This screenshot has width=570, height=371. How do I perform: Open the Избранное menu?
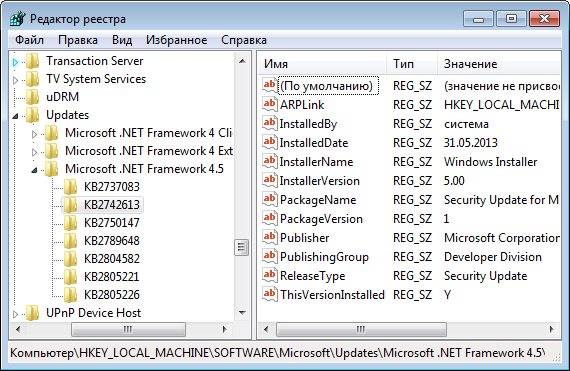coord(177,40)
